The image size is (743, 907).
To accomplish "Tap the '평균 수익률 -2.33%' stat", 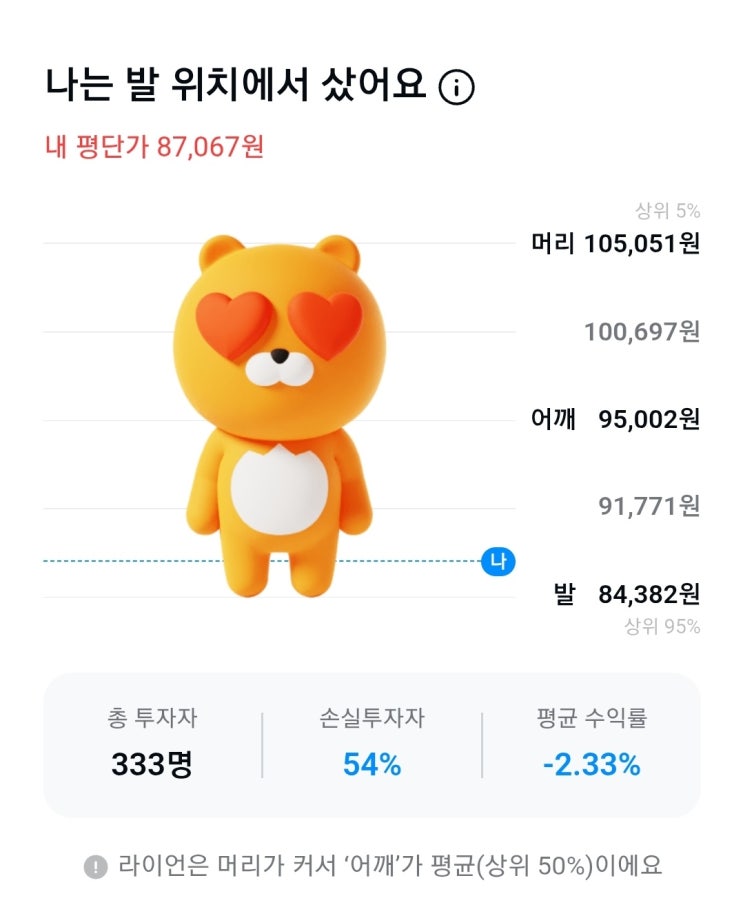I will pos(591,745).
